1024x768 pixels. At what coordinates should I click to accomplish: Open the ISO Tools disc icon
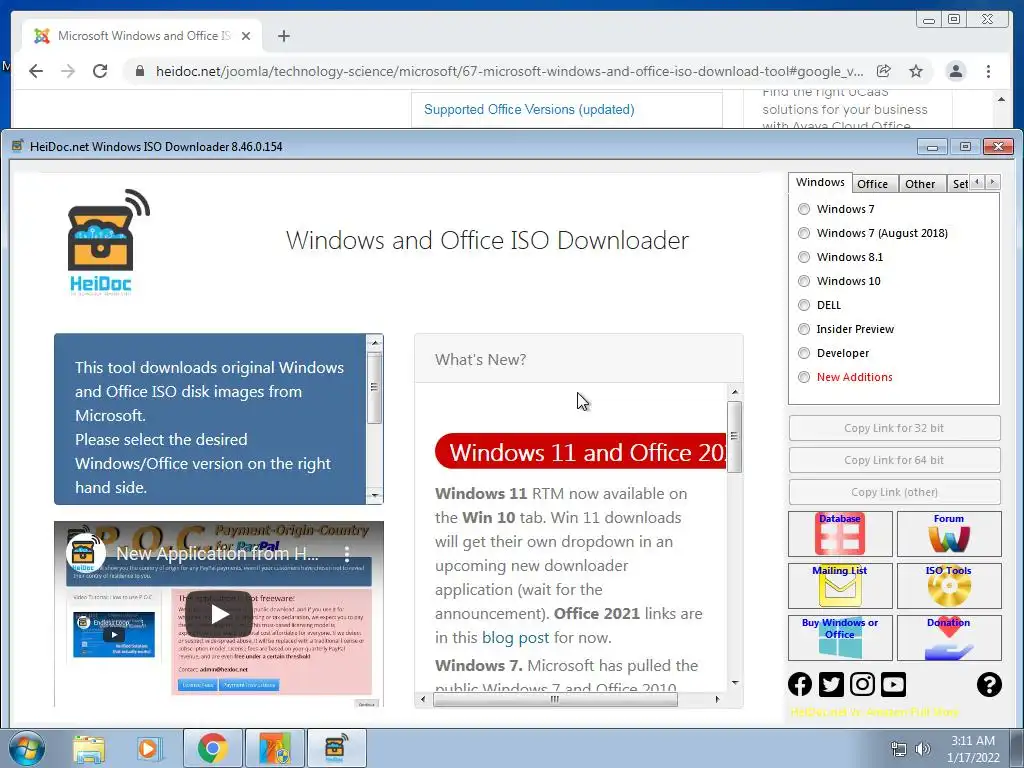[x=949, y=586]
